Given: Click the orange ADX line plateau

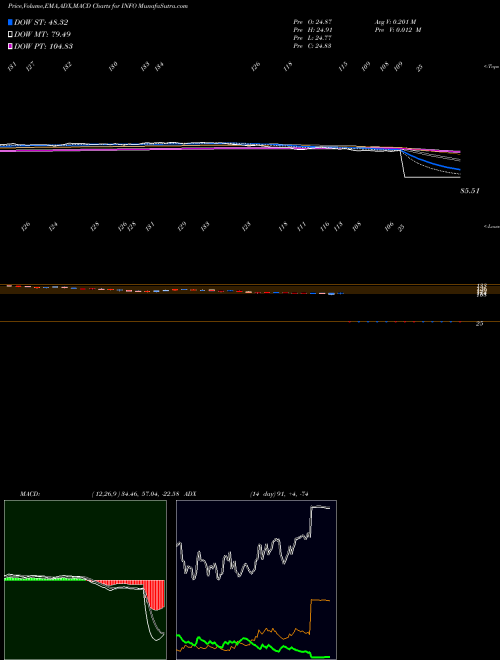Looking at the screenshot, I should click(321, 600).
